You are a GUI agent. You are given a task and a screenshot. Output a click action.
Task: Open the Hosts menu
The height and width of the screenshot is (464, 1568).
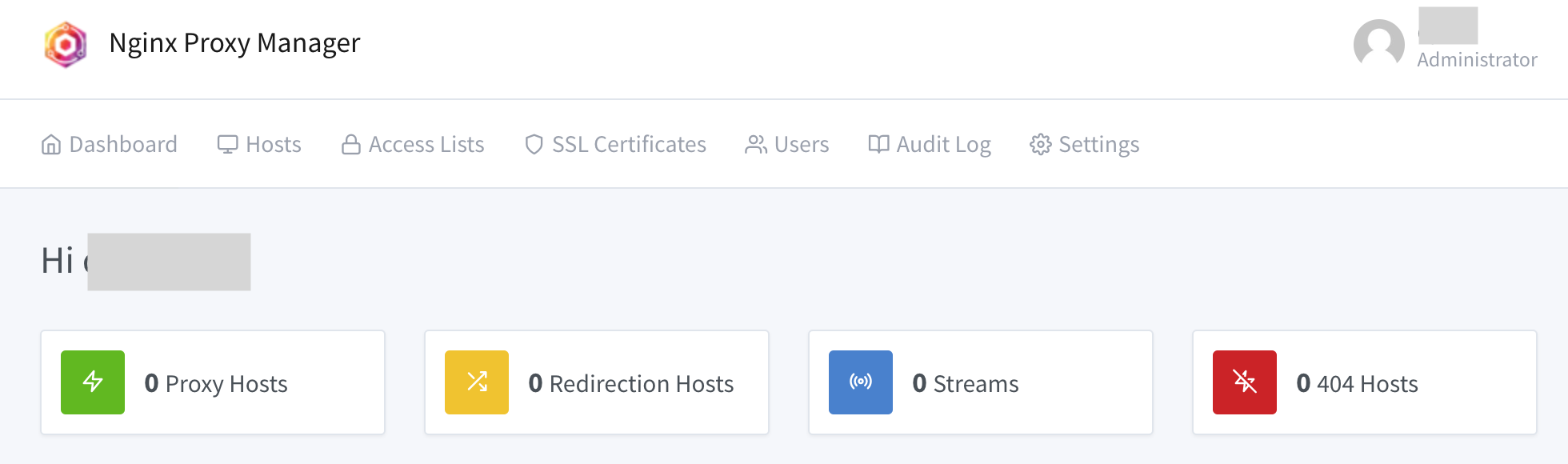click(259, 144)
